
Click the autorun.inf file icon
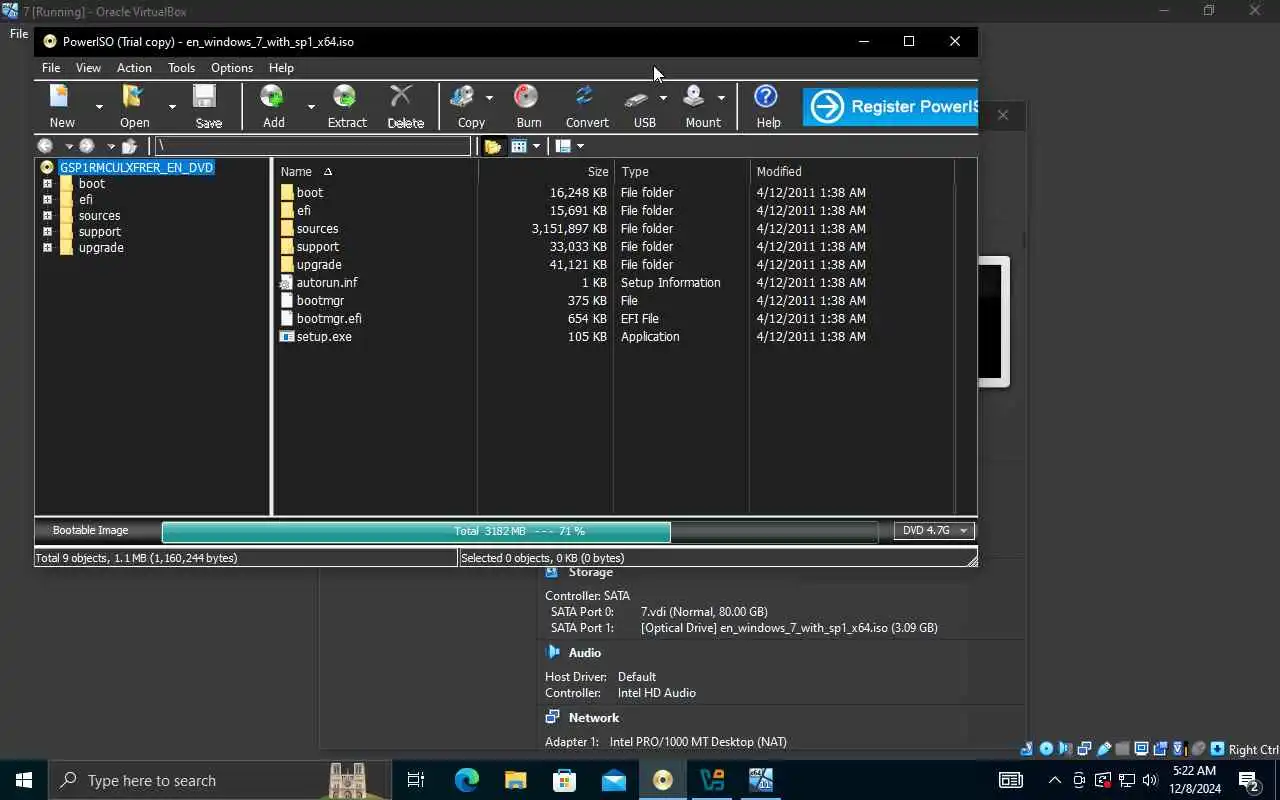[287, 283]
